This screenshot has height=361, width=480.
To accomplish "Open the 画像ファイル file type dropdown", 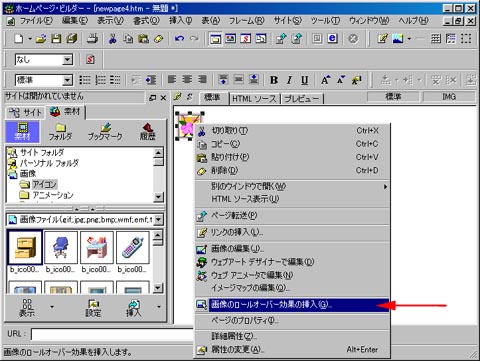I will coord(158,220).
